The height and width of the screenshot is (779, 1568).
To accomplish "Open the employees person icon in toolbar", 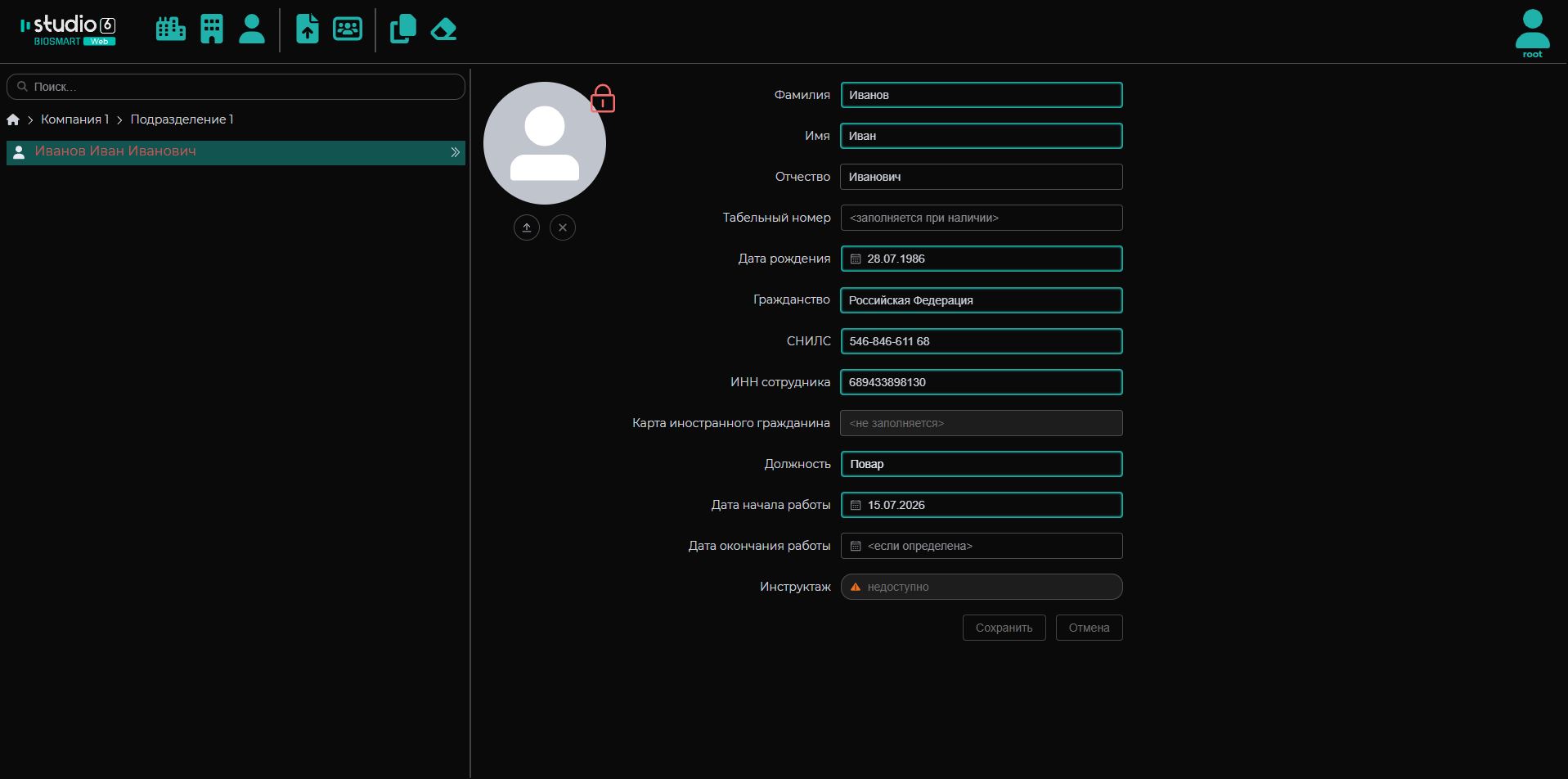I will [252, 29].
